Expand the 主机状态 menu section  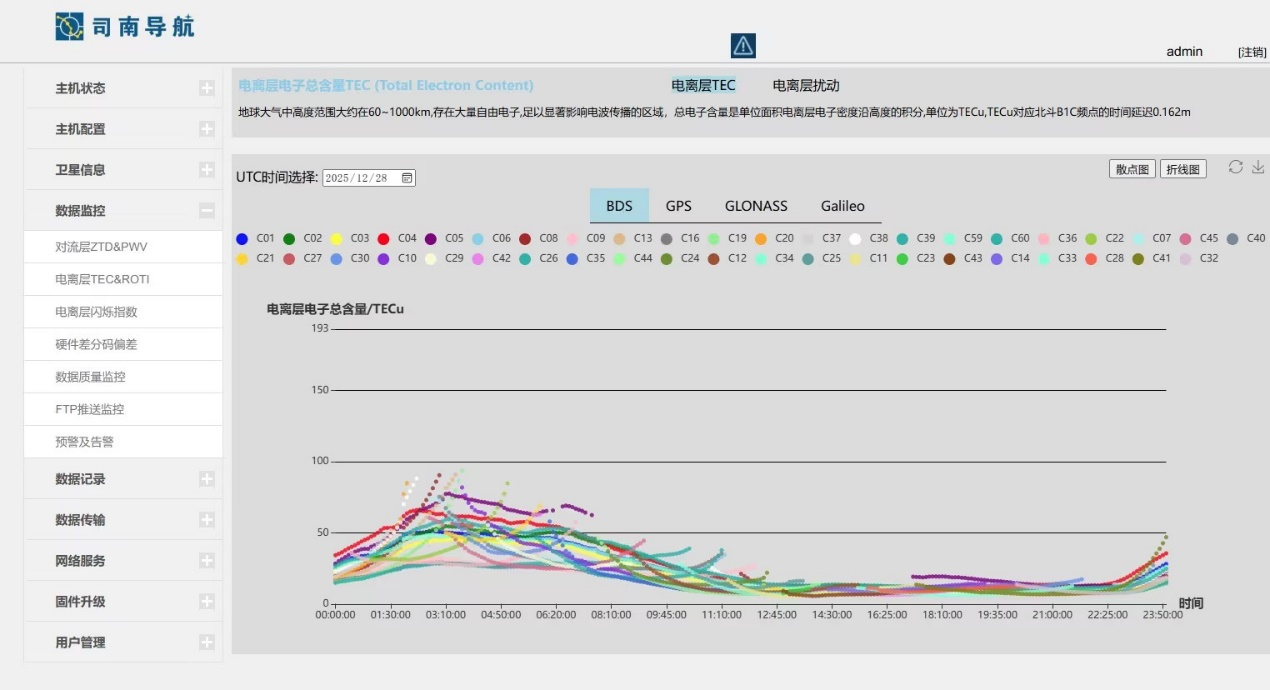[207, 88]
